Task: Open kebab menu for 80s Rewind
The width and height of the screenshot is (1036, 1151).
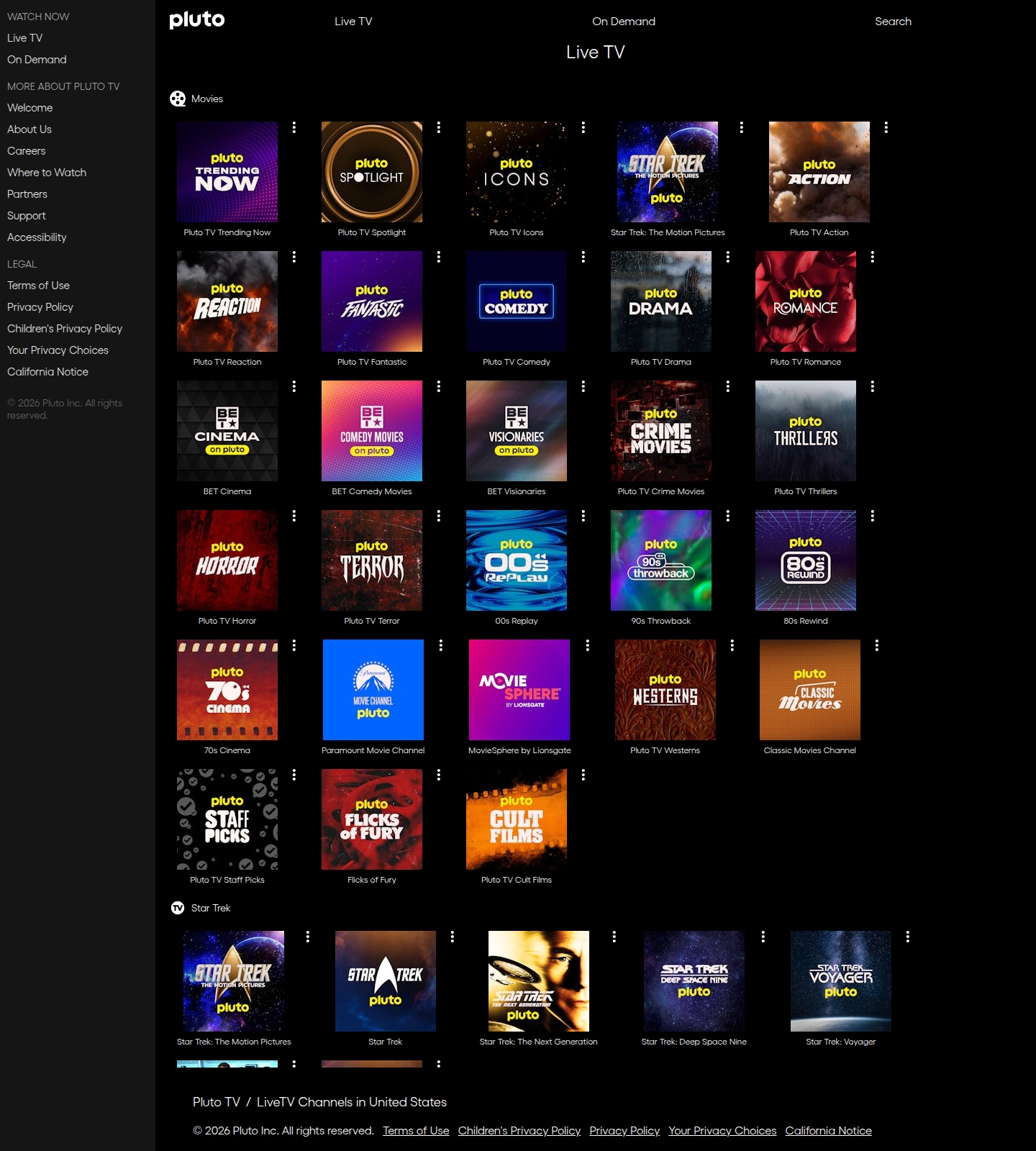Action: pos(873,516)
